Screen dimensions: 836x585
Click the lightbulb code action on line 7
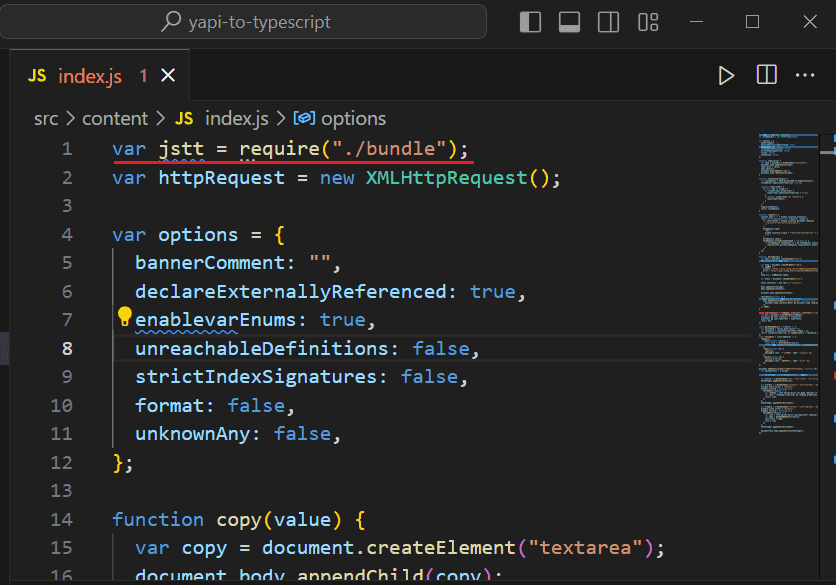(x=124, y=318)
